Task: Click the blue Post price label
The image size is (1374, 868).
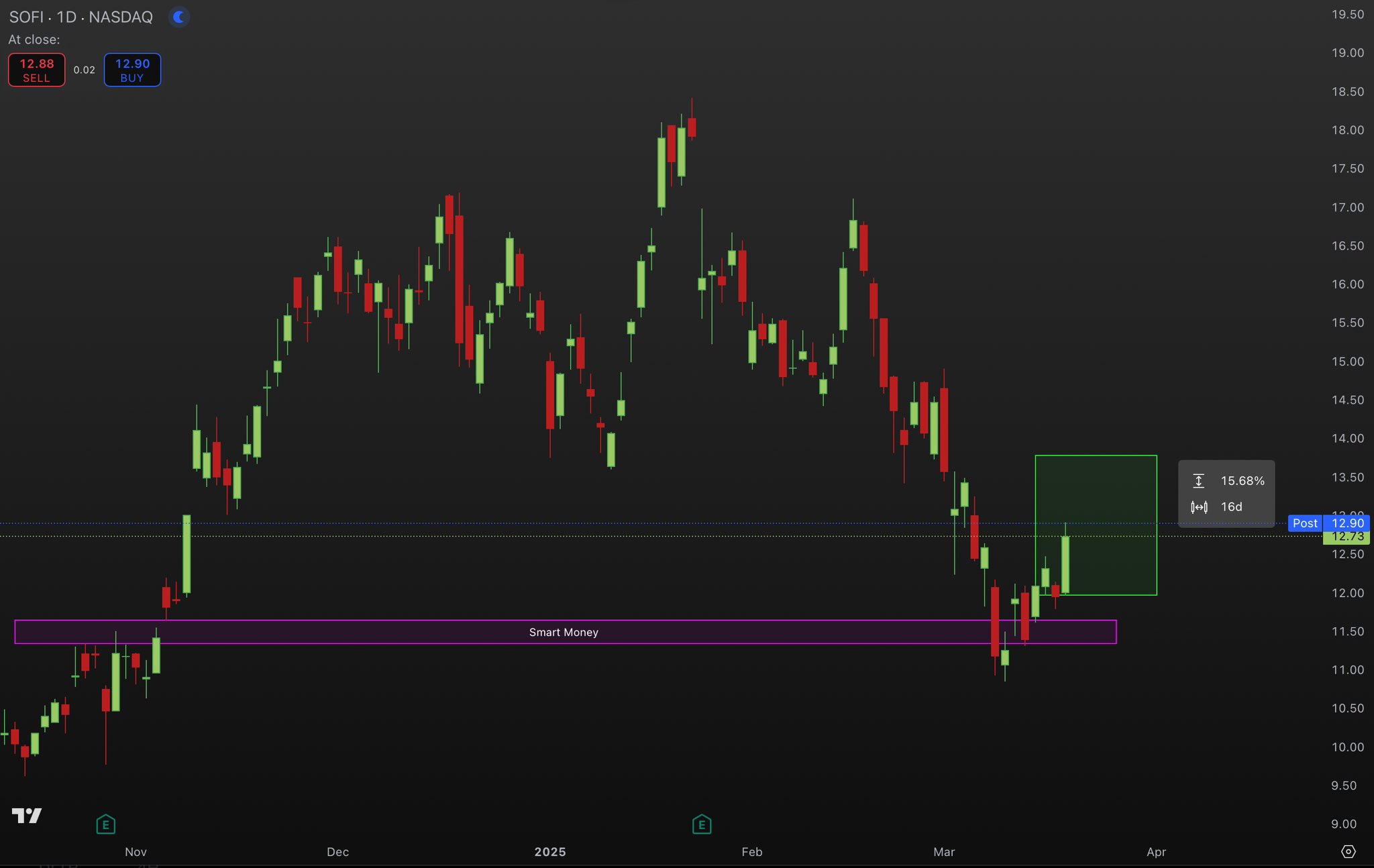Action: click(1305, 523)
